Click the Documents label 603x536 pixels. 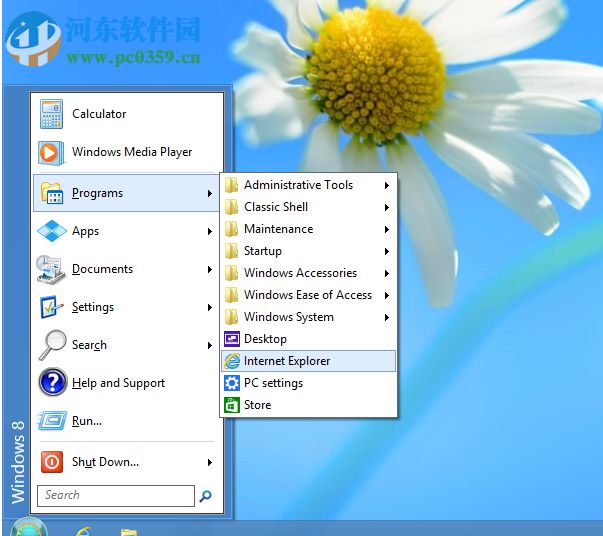pyautogui.click(x=102, y=269)
